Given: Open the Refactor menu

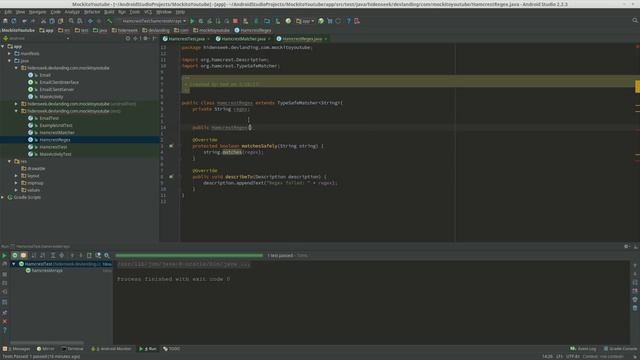Looking at the screenshot, I should [92, 12].
